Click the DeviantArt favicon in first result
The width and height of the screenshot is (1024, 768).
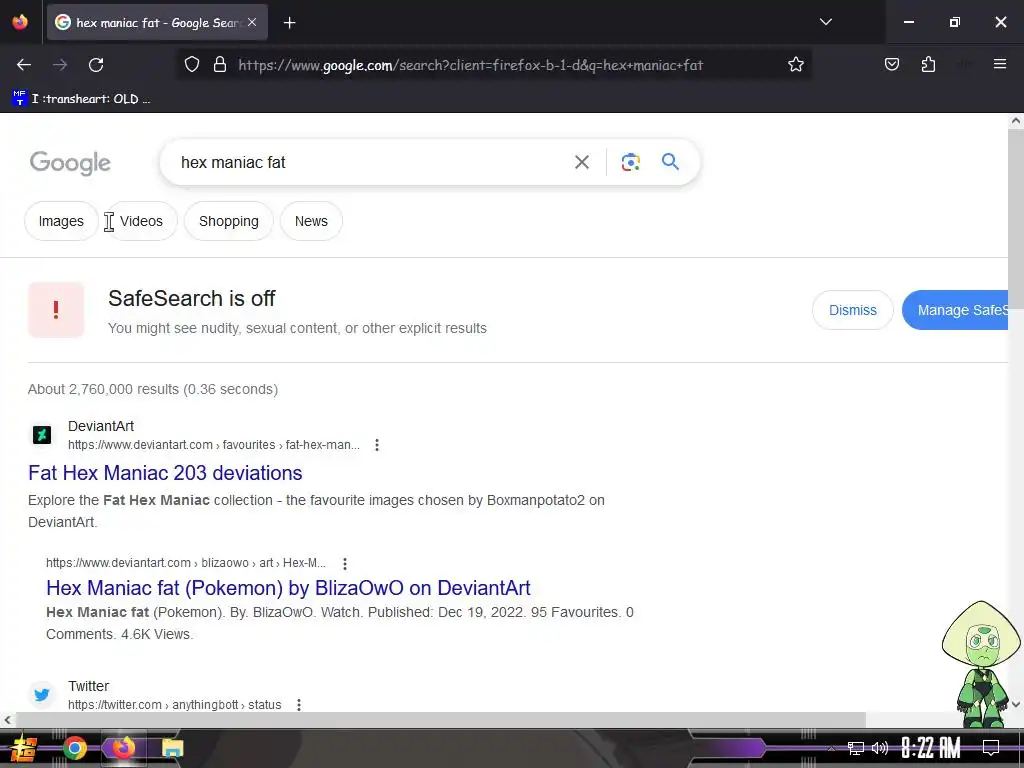pos(42,434)
